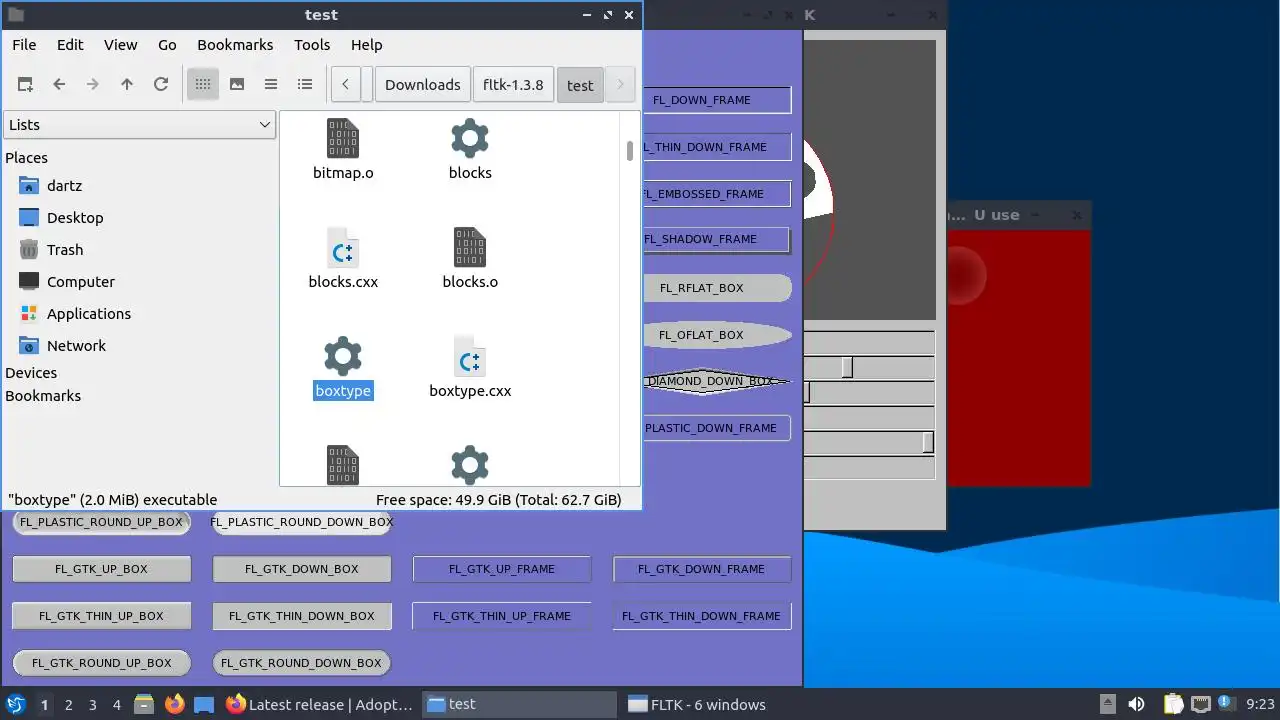Open the Tools menu
Screen dimensions: 1280x720
(x=312, y=45)
